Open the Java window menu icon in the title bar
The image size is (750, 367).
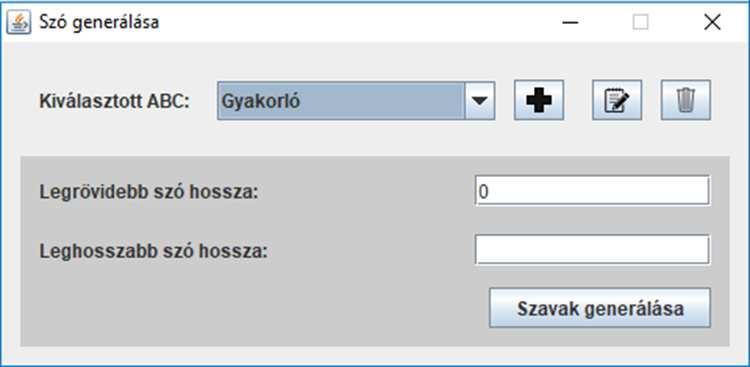[x=19, y=22]
